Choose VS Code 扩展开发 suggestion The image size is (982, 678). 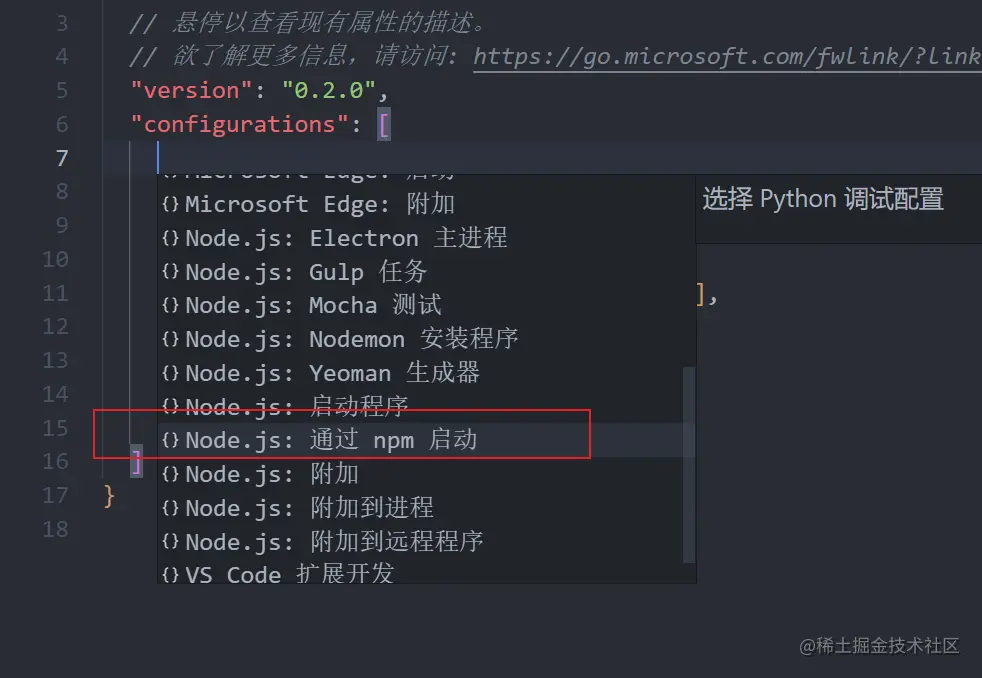click(426, 573)
